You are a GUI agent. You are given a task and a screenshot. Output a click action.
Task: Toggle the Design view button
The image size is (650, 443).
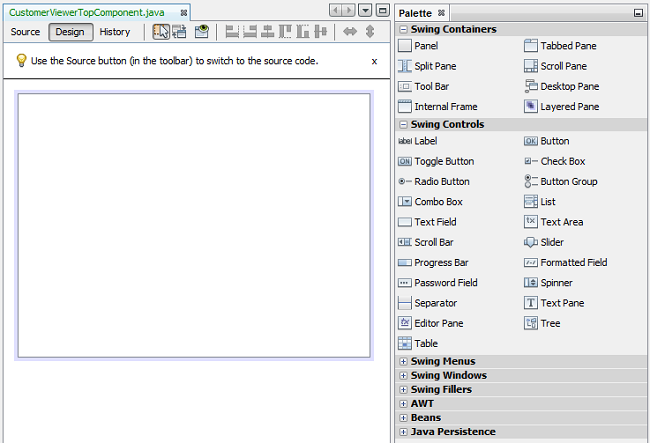[70, 32]
